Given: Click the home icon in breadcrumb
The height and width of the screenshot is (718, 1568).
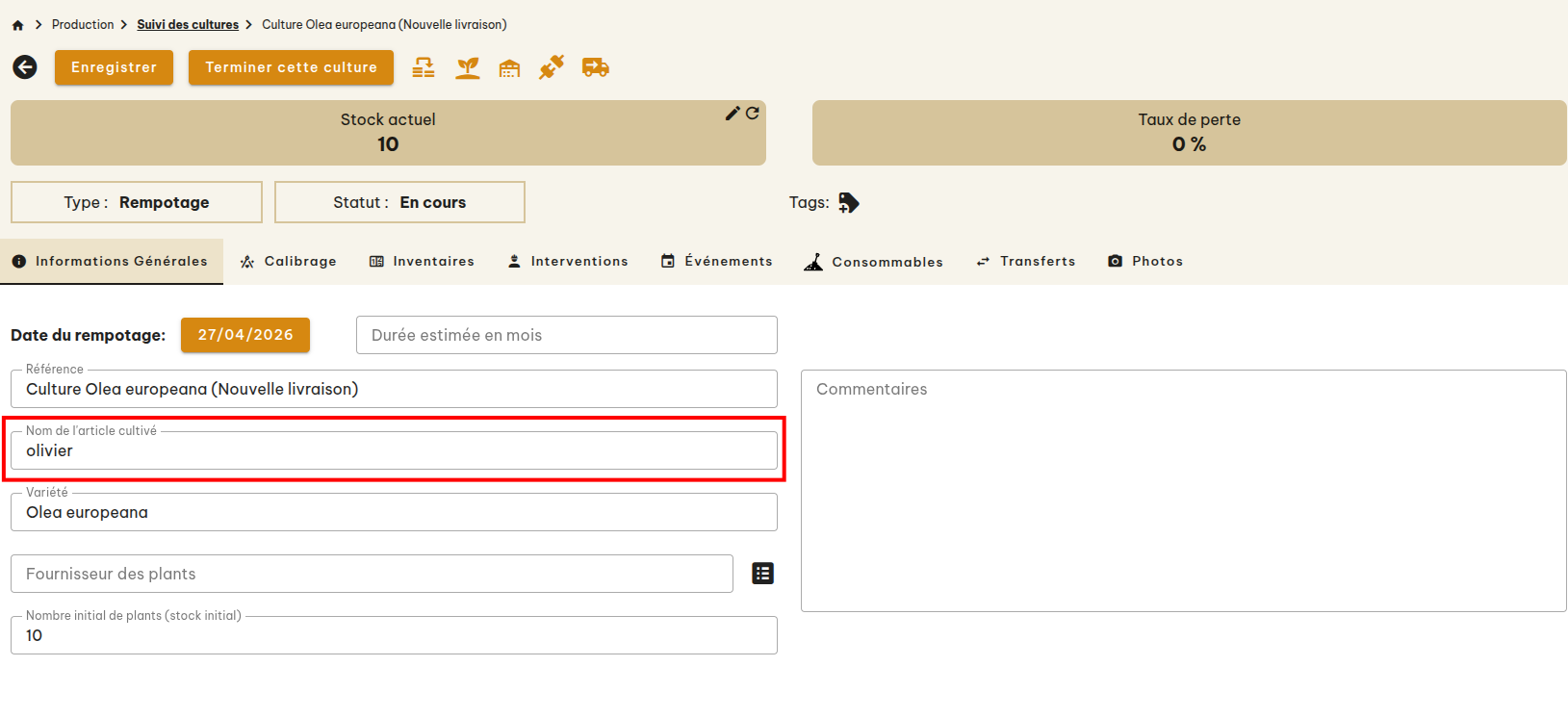Looking at the screenshot, I should pyautogui.click(x=17, y=25).
